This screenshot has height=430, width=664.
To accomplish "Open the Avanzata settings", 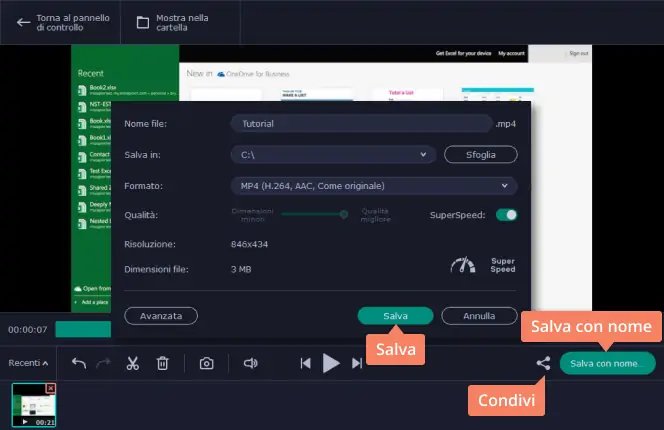I will (161, 316).
